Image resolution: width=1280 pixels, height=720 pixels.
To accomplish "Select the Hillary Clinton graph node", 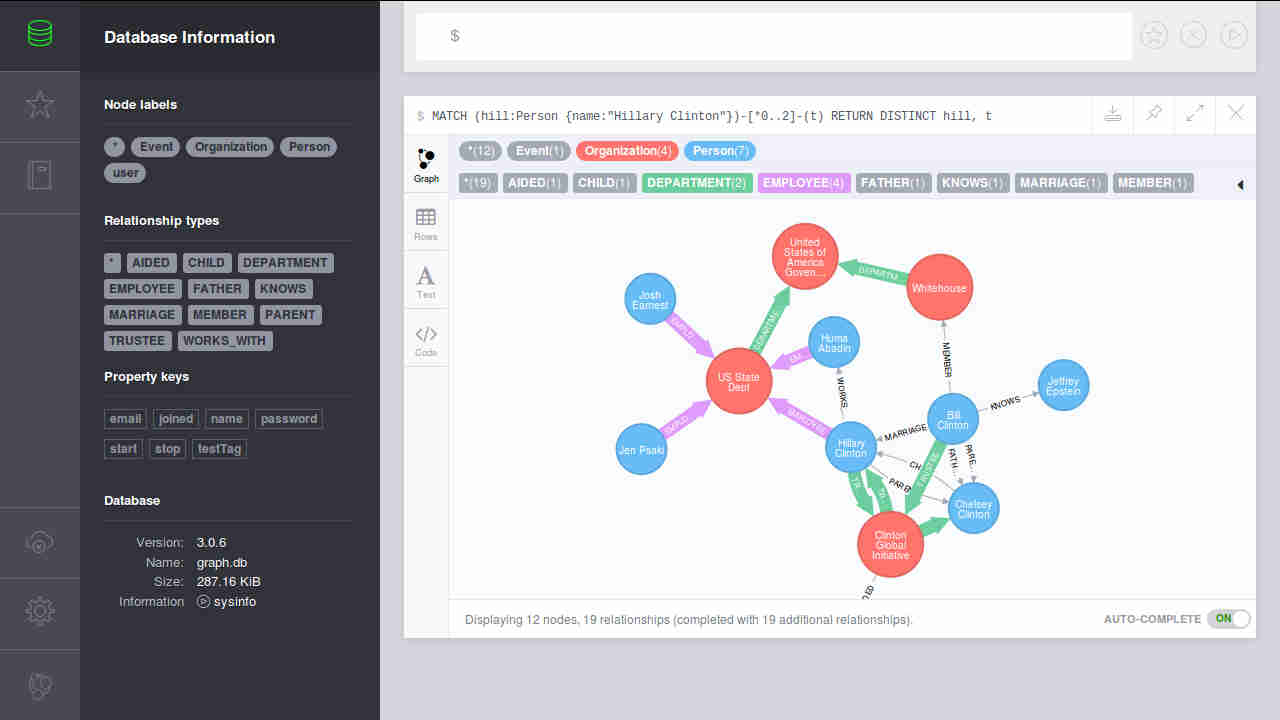I will coord(851,448).
